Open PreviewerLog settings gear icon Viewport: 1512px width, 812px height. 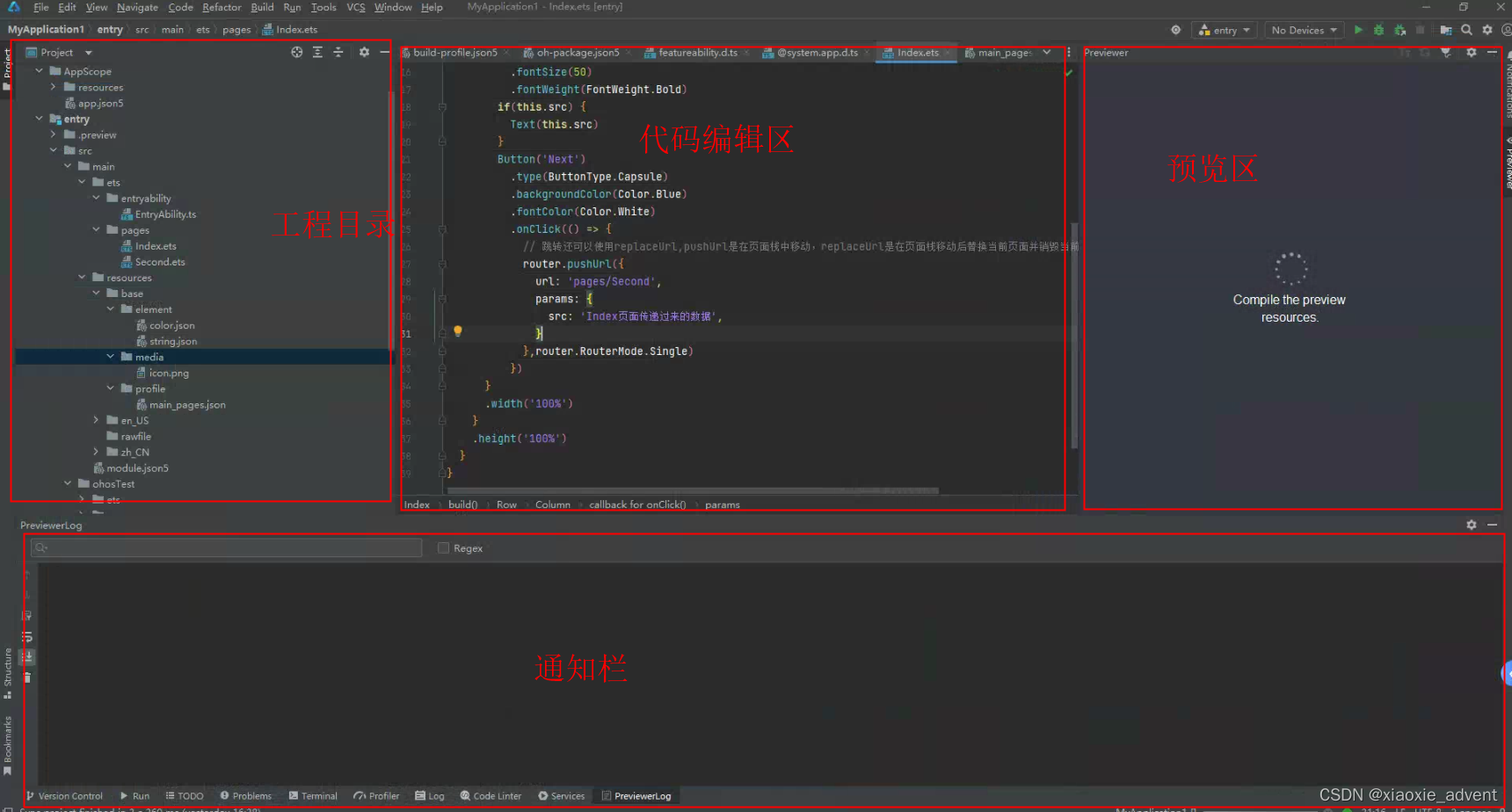1472,525
